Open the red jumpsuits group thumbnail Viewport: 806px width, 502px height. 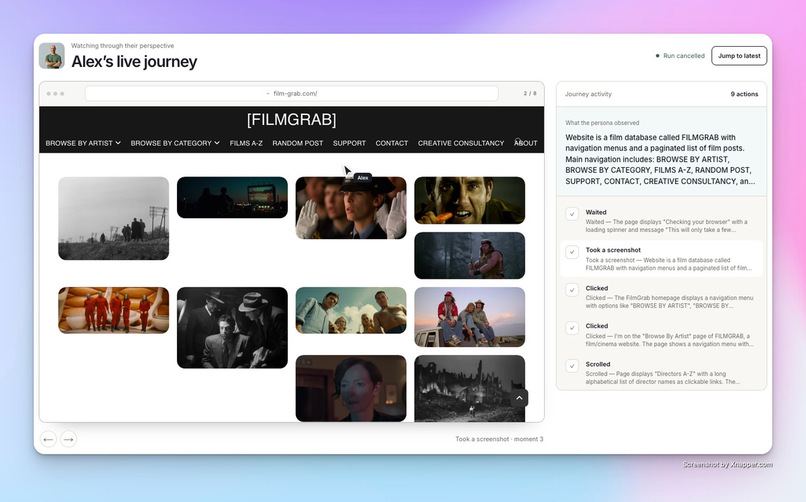(x=114, y=310)
